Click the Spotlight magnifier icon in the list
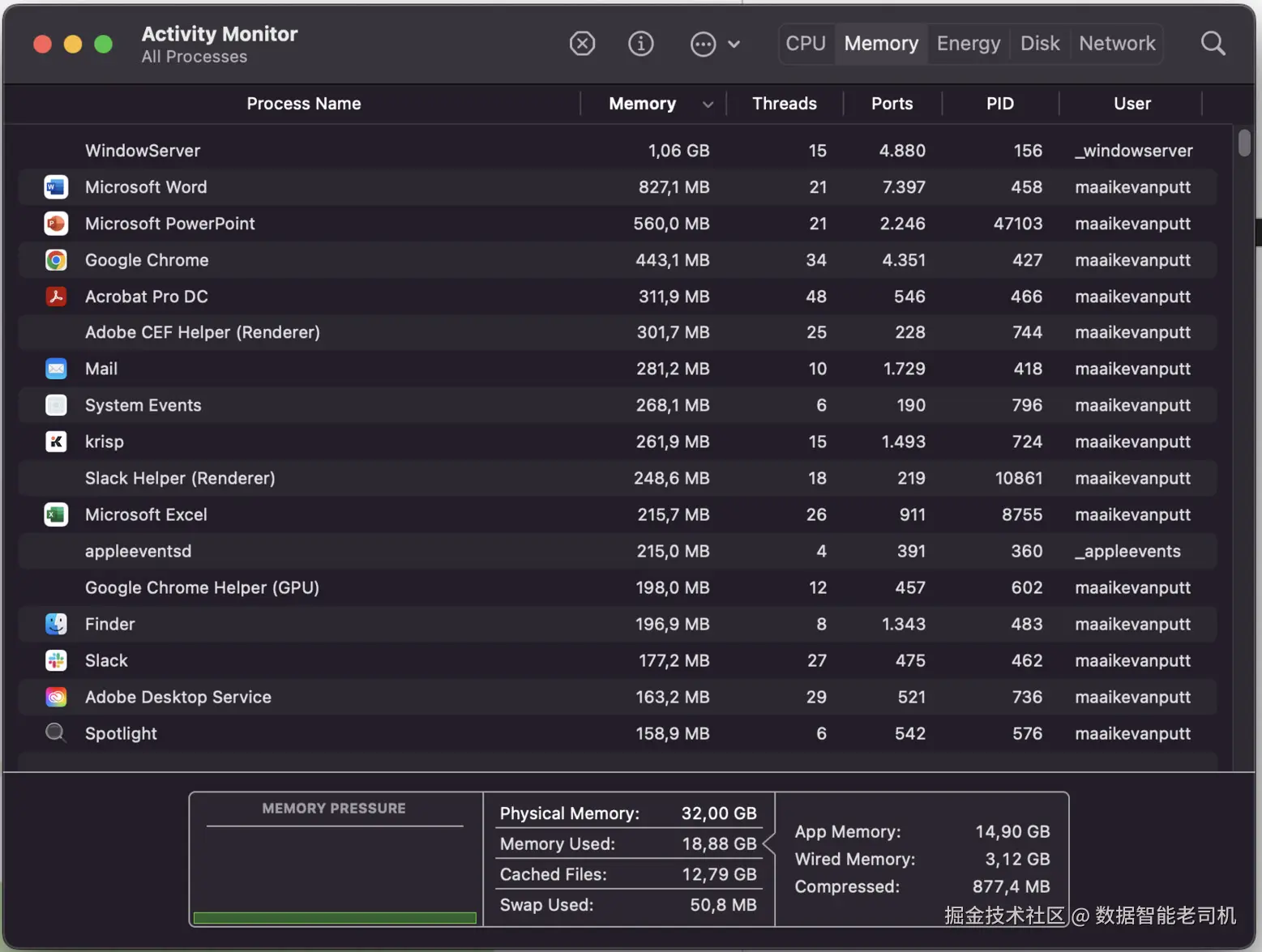Image resolution: width=1262 pixels, height=952 pixels. 56,733
